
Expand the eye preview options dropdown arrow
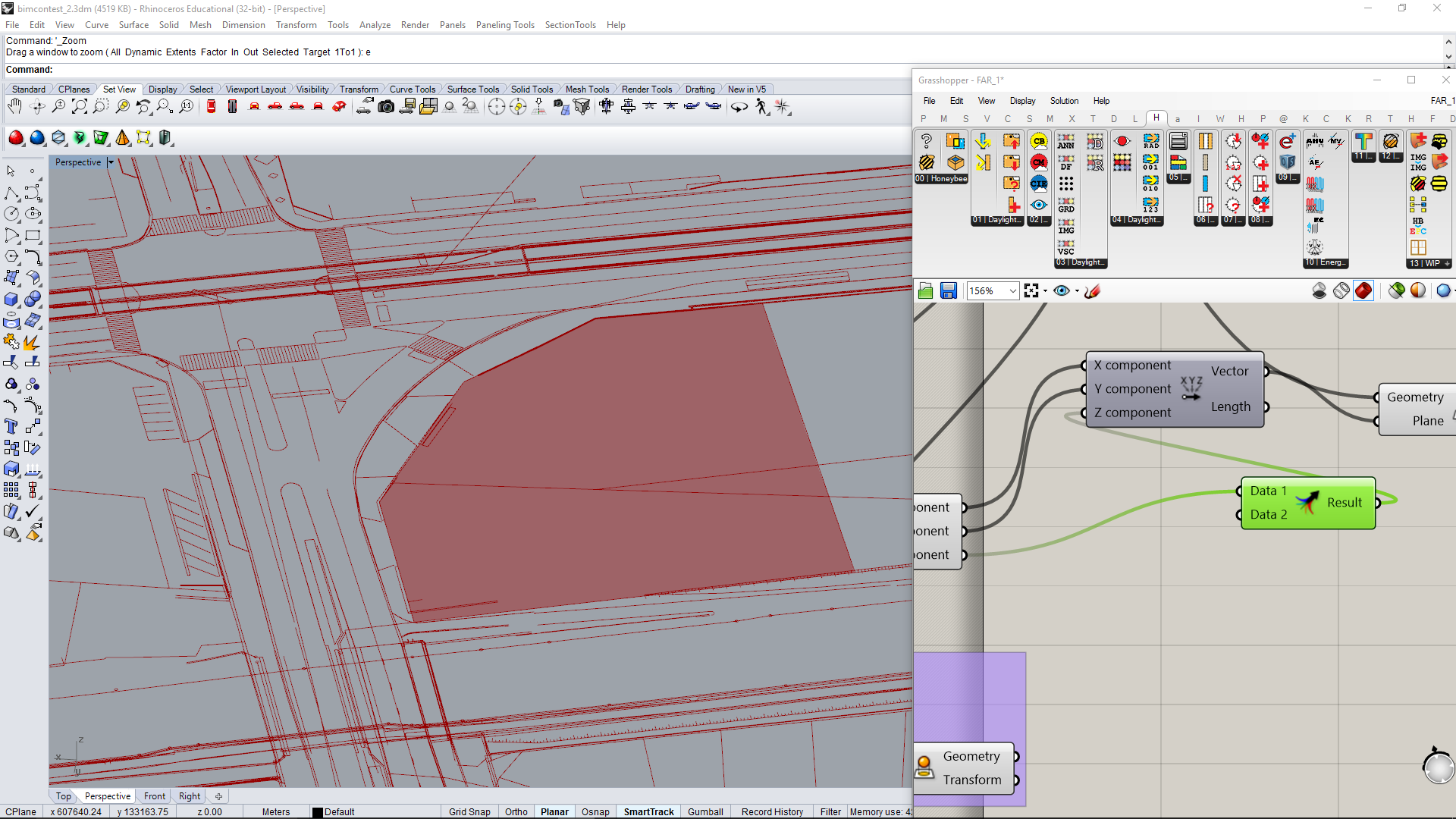(x=1077, y=290)
